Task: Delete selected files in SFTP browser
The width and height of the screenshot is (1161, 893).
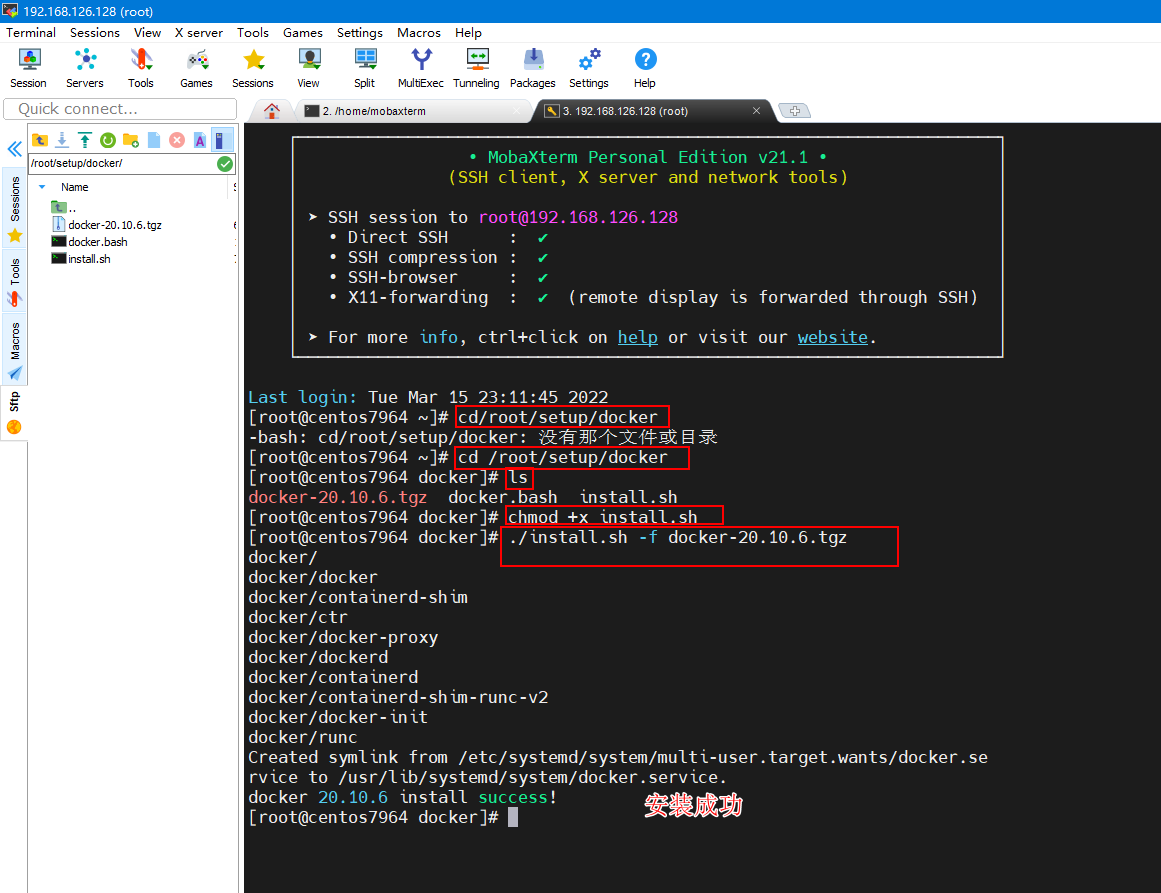Action: click(x=177, y=140)
